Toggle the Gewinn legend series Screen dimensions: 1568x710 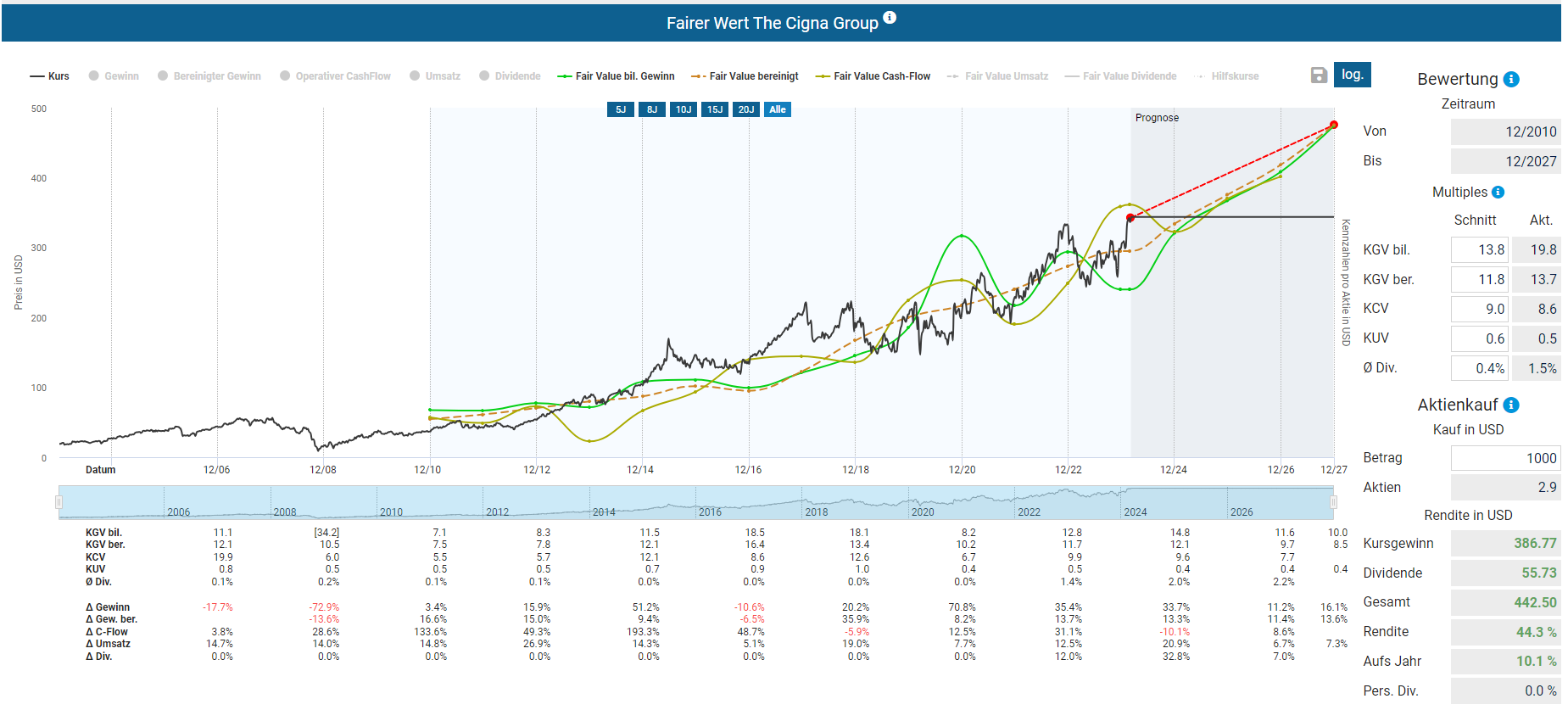click(x=114, y=76)
